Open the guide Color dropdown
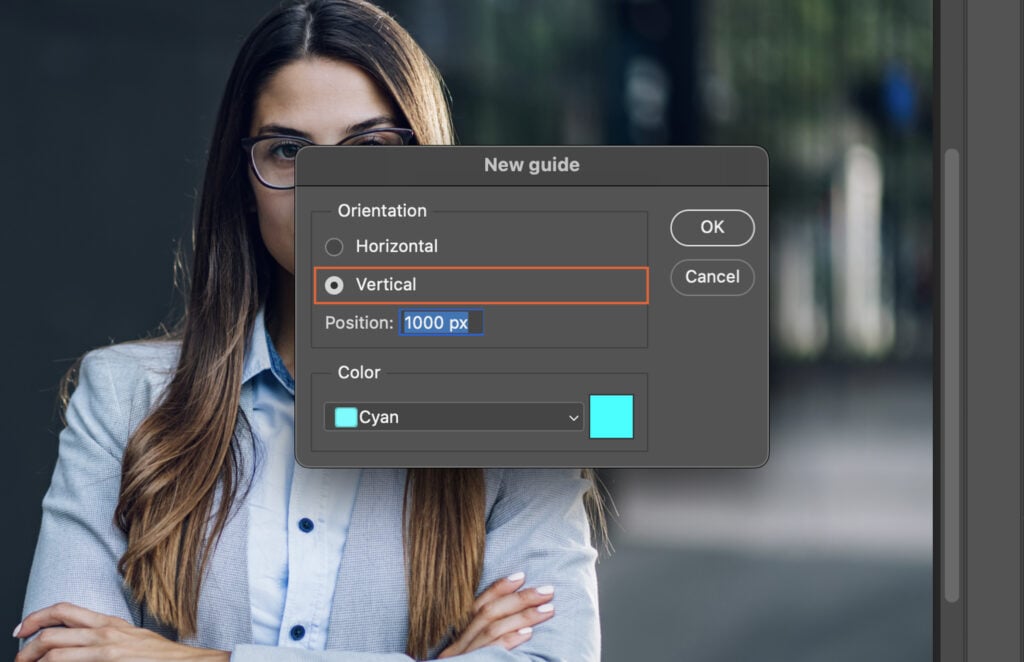 tap(453, 417)
